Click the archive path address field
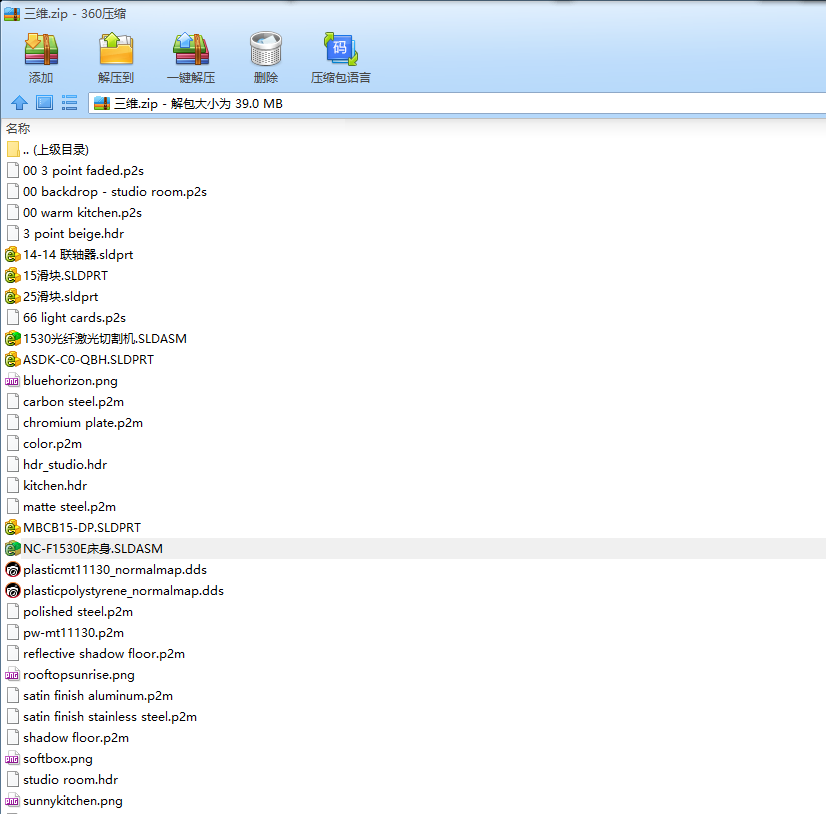Screen dimensions: 826x814 coord(457,103)
